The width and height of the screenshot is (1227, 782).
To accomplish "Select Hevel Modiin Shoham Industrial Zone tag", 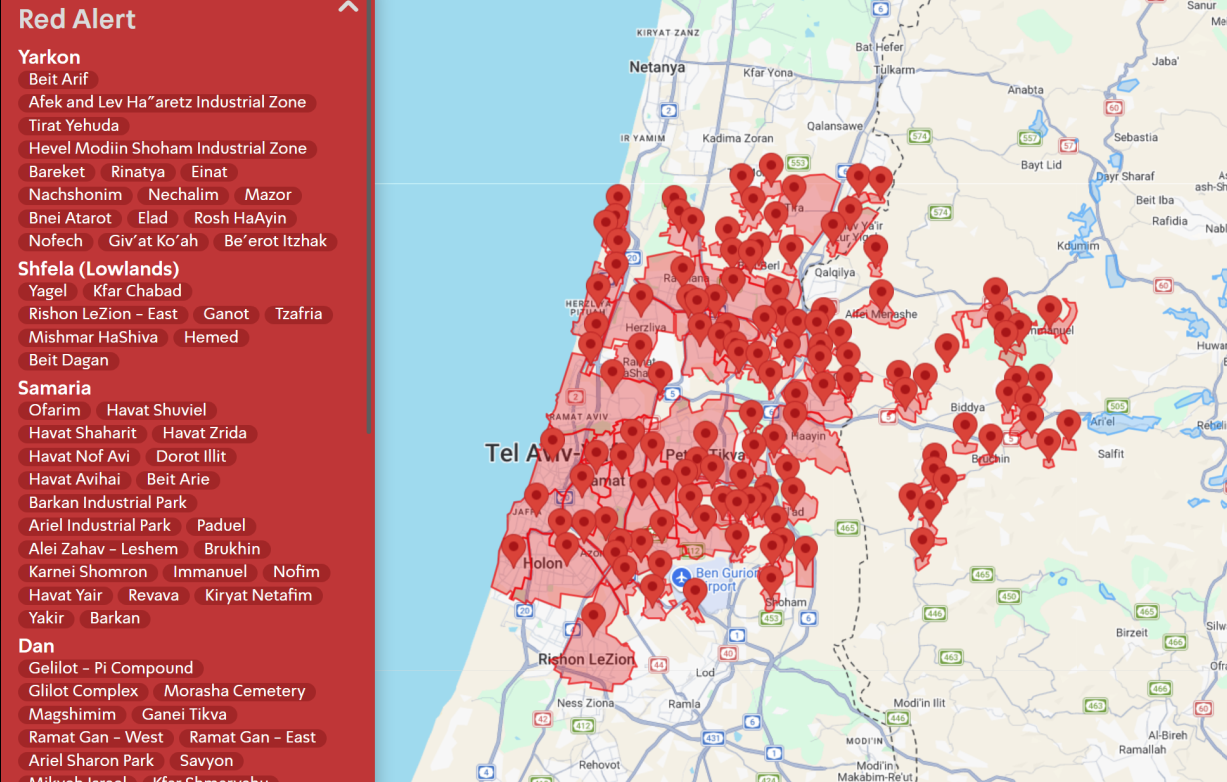I will click(167, 148).
